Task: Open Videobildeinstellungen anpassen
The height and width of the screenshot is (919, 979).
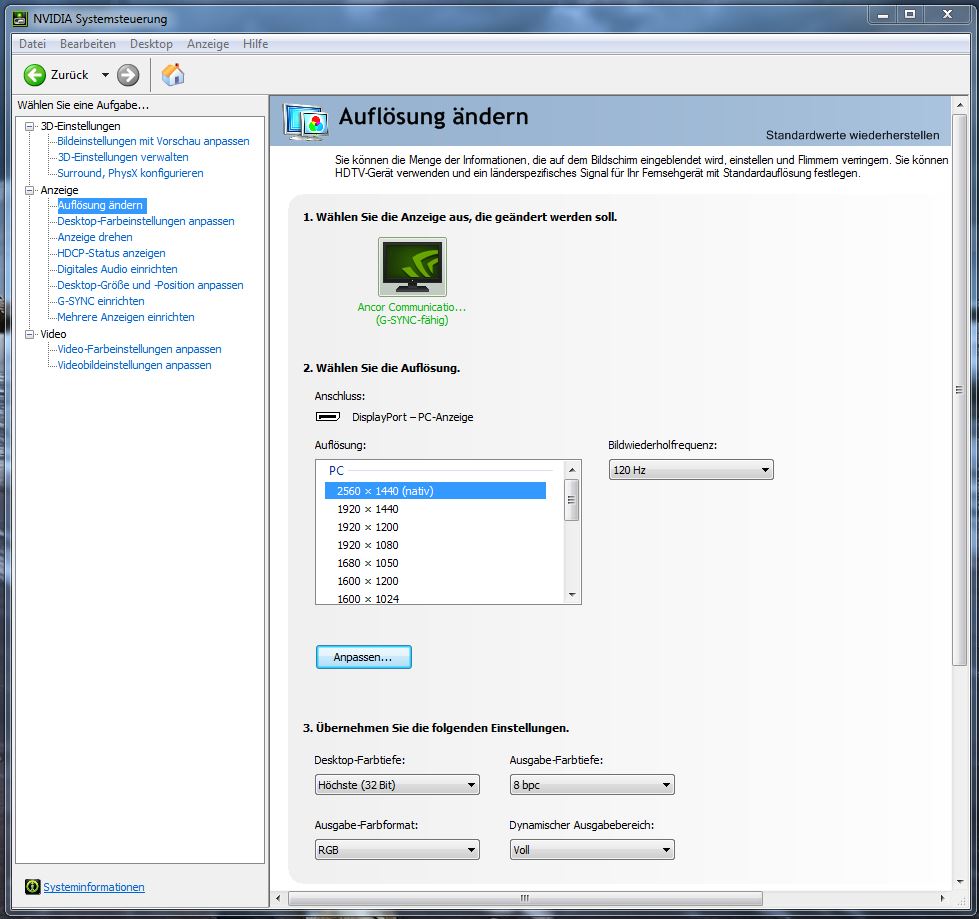Action: [x=134, y=365]
